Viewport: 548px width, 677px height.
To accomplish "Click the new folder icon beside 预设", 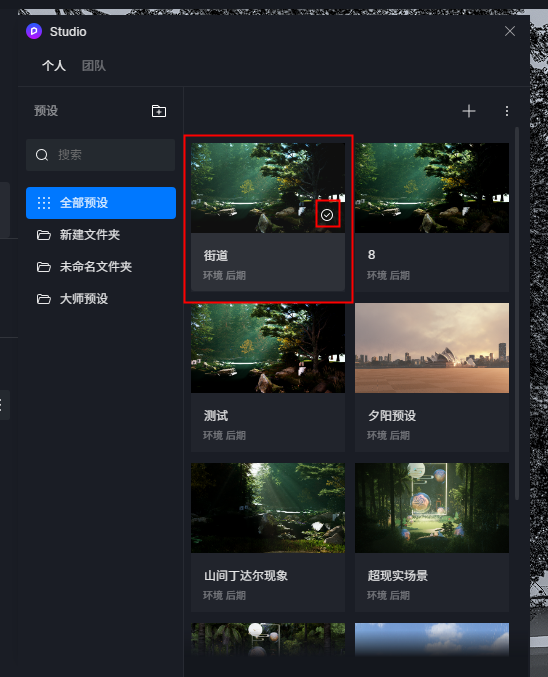I will pyautogui.click(x=158, y=111).
